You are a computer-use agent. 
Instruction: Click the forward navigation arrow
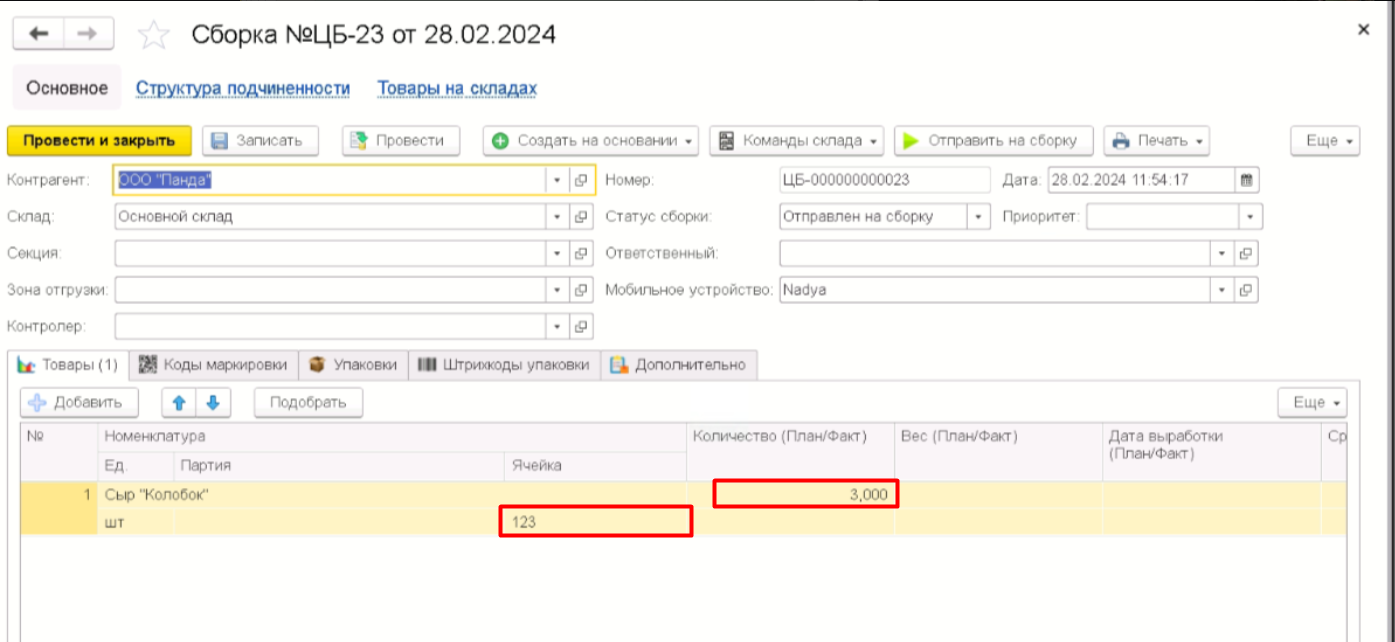[88, 34]
